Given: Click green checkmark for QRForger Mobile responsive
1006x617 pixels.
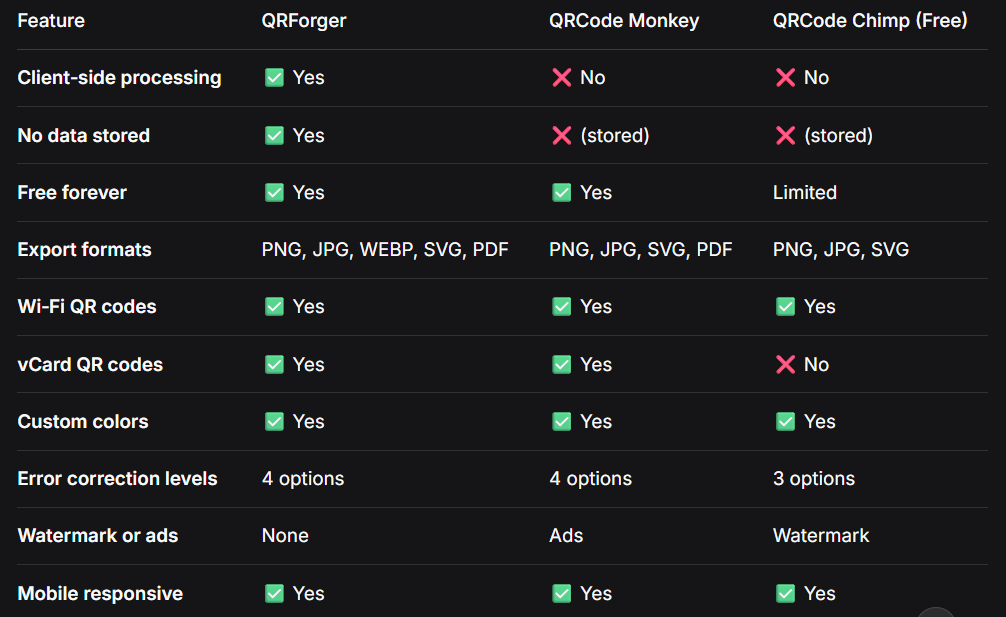Looking at the screenshot, I should tap(275, 593).
